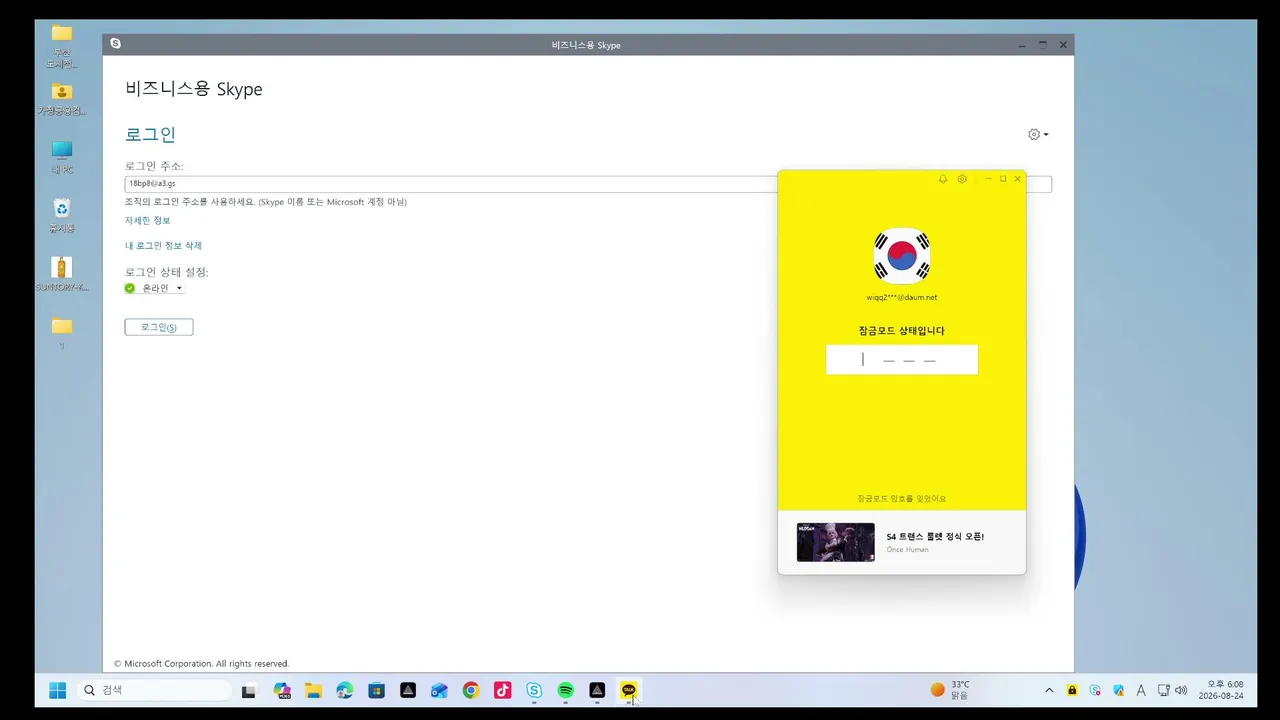Click the KakaoTalk notification bell icon

943,179
